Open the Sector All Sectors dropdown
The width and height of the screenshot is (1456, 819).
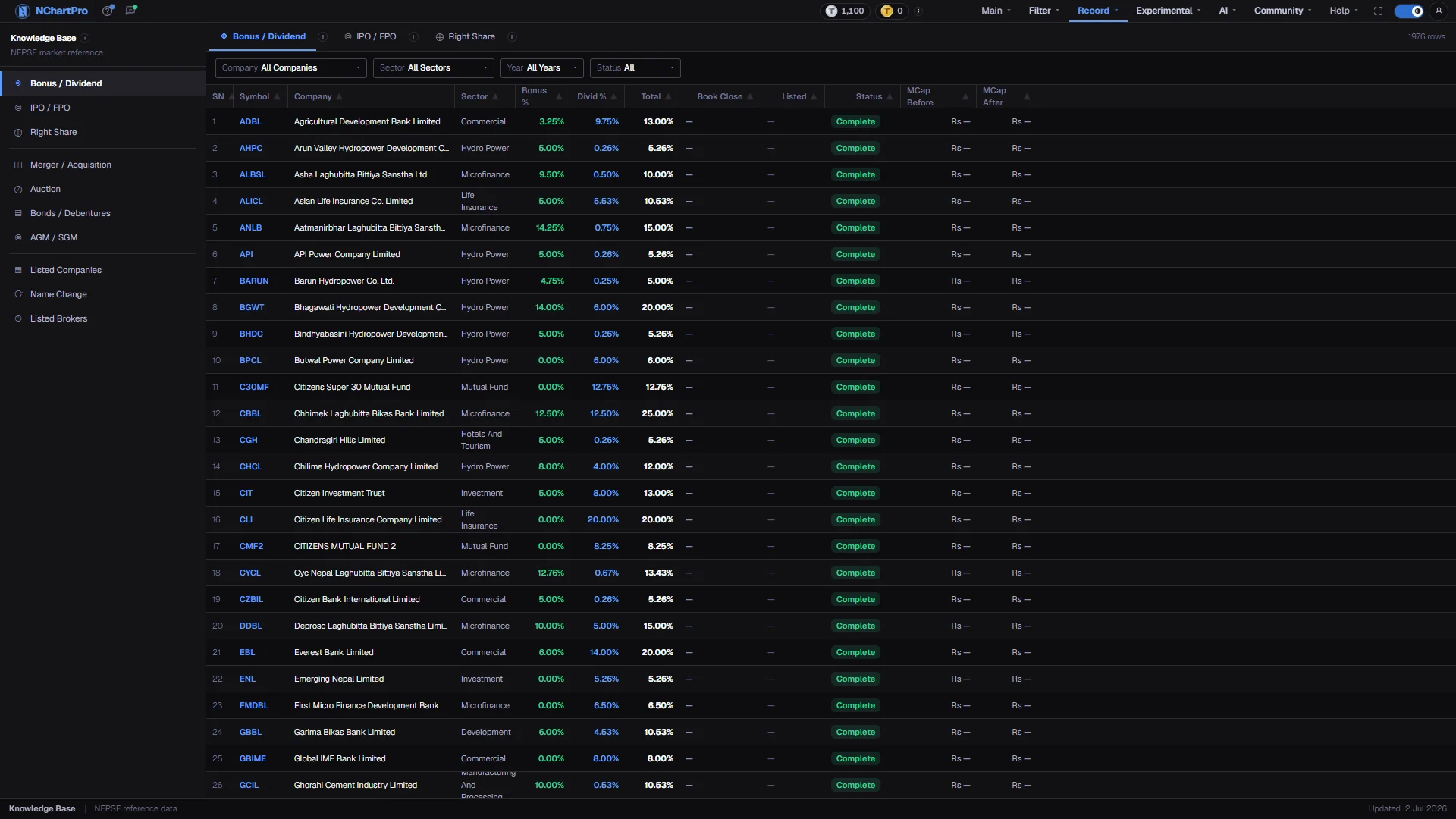click(434, 68)
